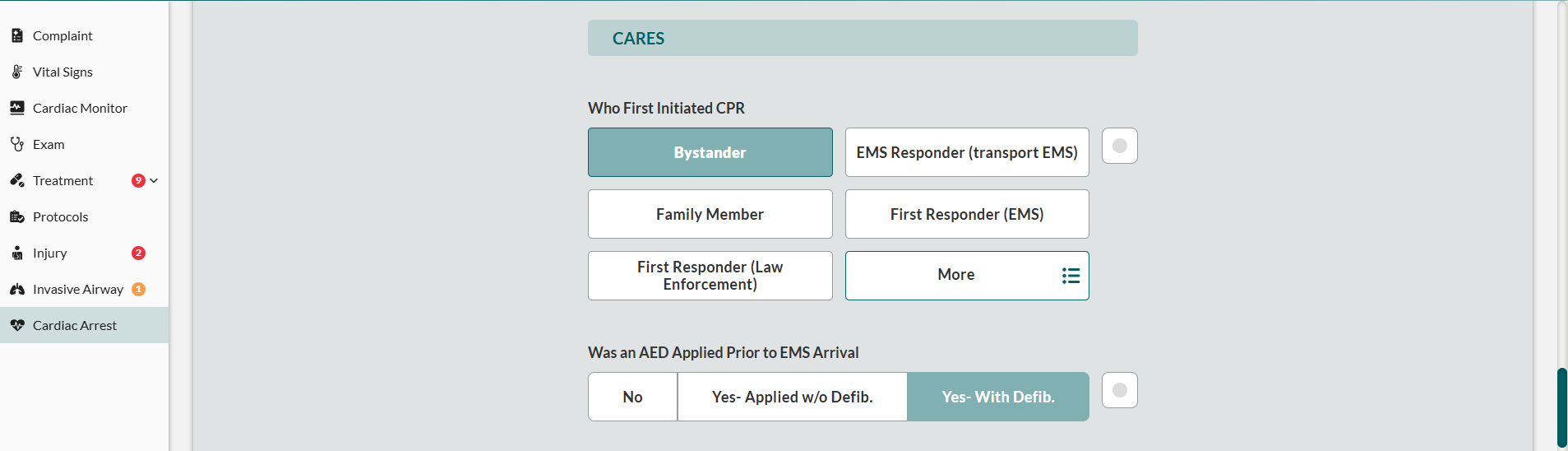
Task: Click the Protocols icon in sidebar
Action: pyautogui.click(x=17, y=216)
